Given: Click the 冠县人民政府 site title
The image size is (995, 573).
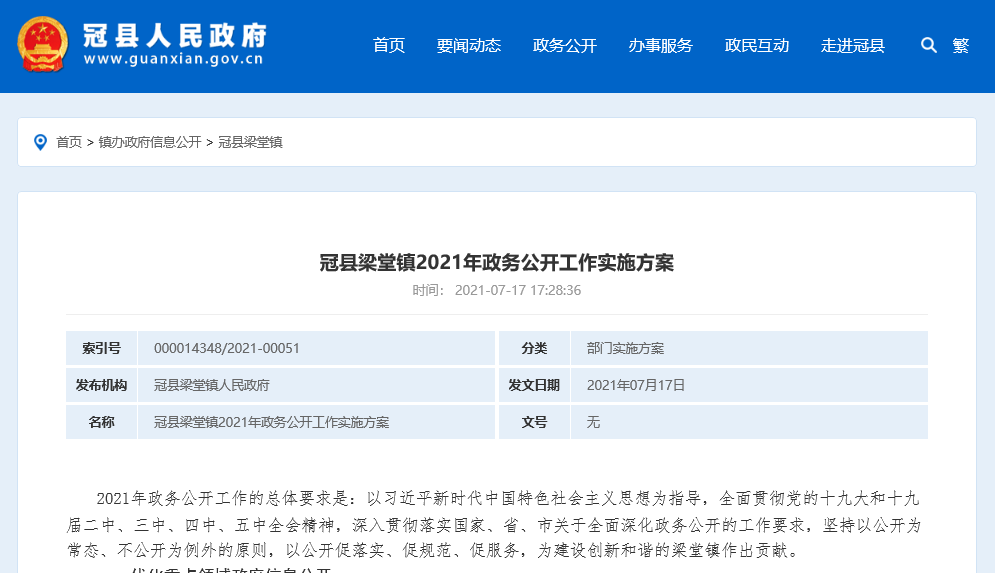Looking at the screenshot, I should (175, 35).
